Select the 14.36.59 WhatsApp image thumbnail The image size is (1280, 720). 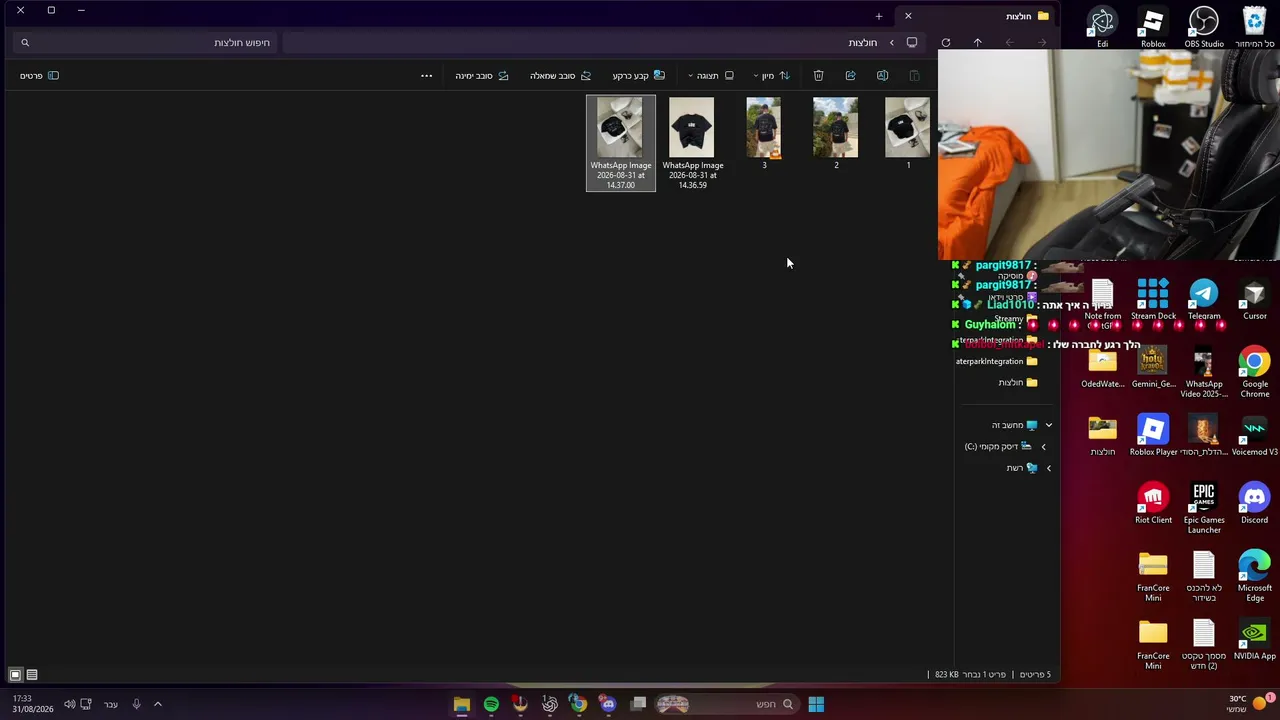[692, 143]
